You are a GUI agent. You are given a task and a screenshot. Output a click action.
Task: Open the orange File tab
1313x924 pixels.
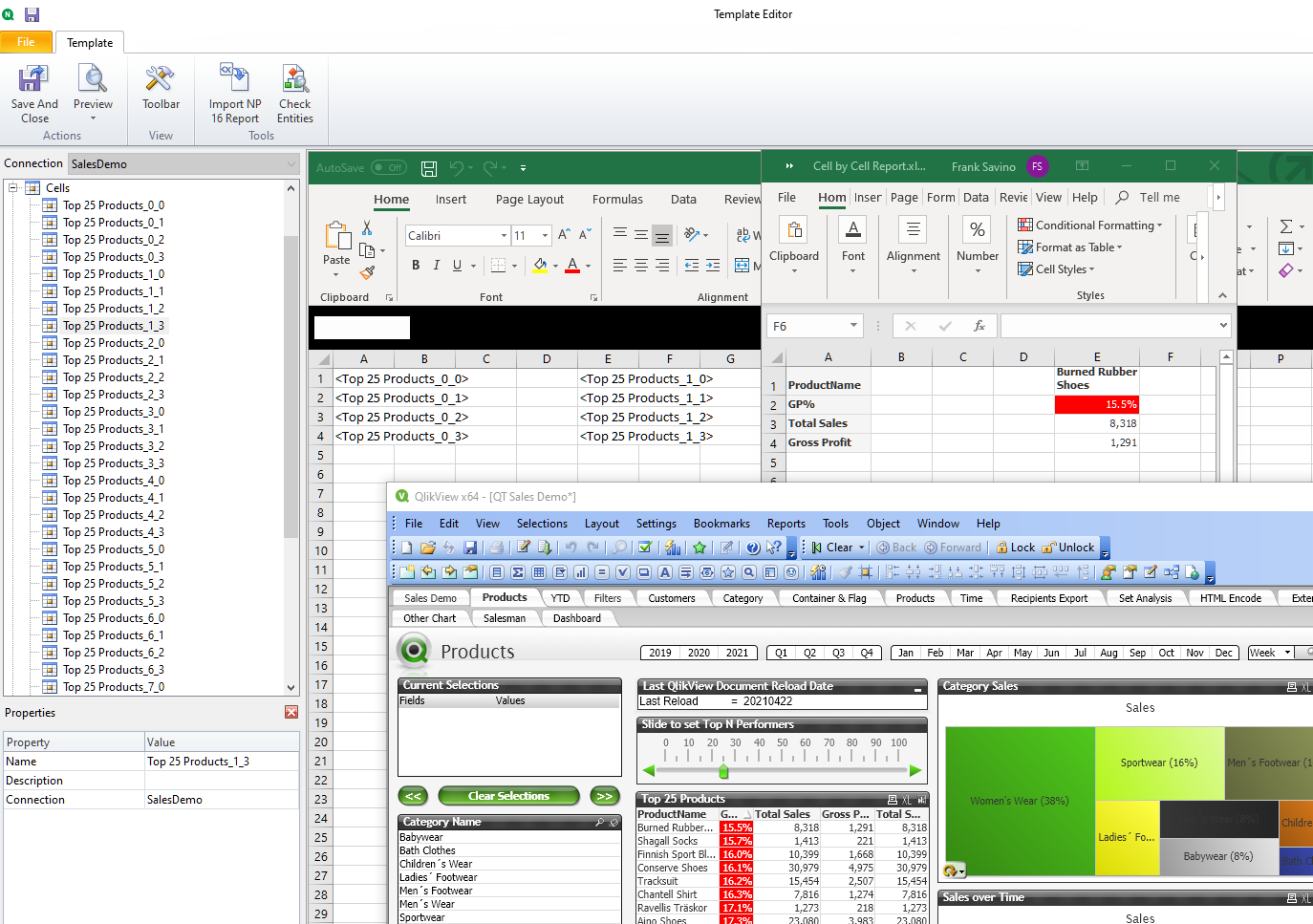pos(26,42)
